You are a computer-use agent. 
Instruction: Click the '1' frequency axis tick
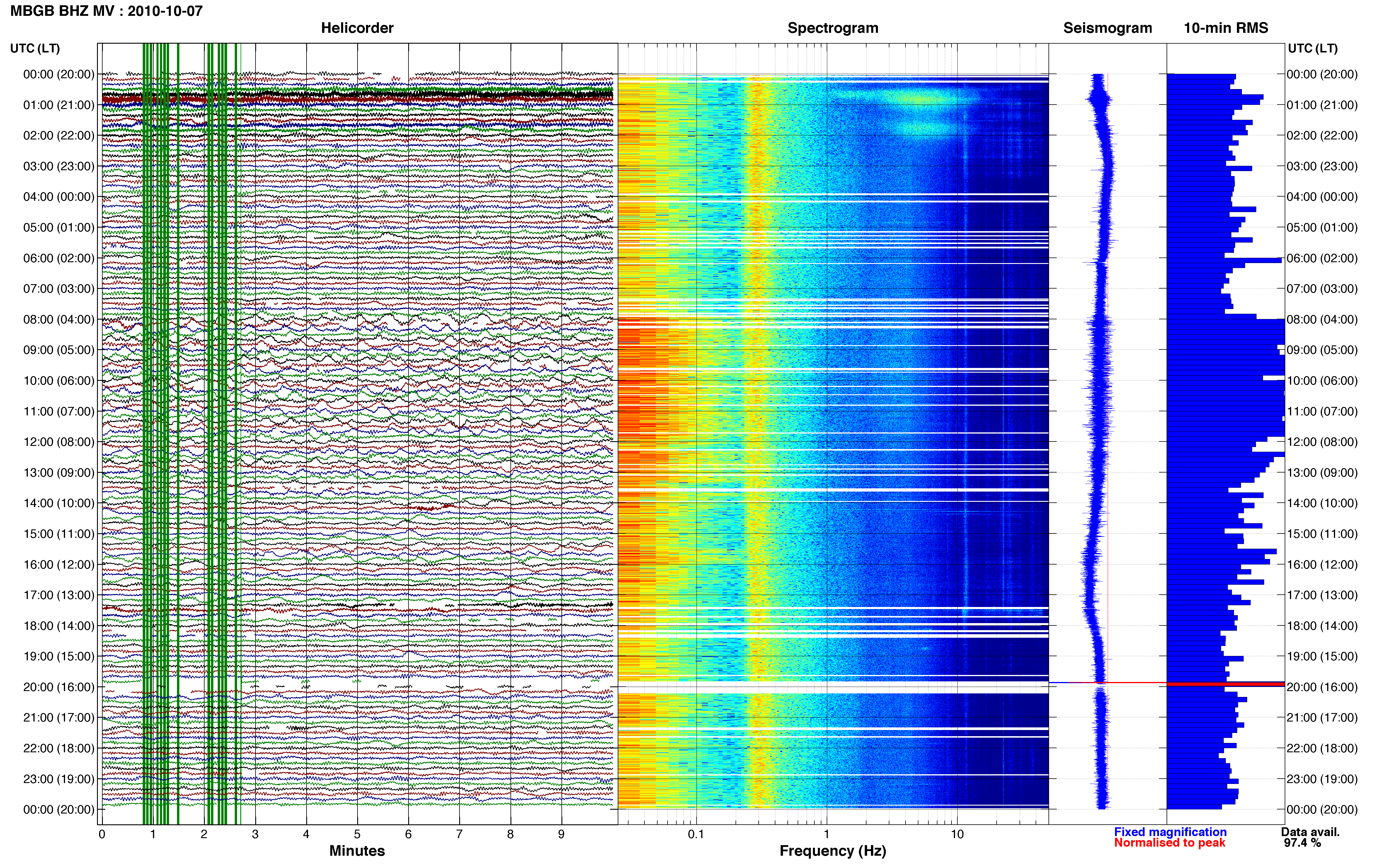click(x=826, y=835)
